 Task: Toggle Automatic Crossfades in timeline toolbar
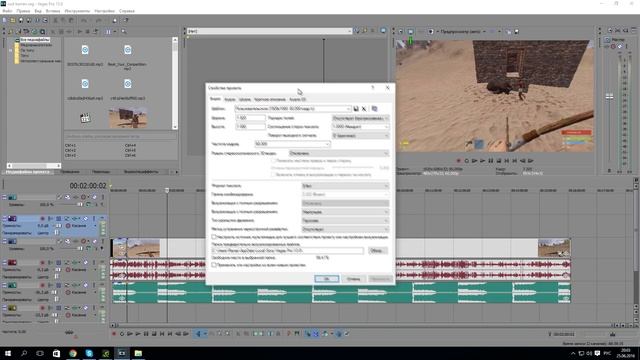click(x=316, y=334)
